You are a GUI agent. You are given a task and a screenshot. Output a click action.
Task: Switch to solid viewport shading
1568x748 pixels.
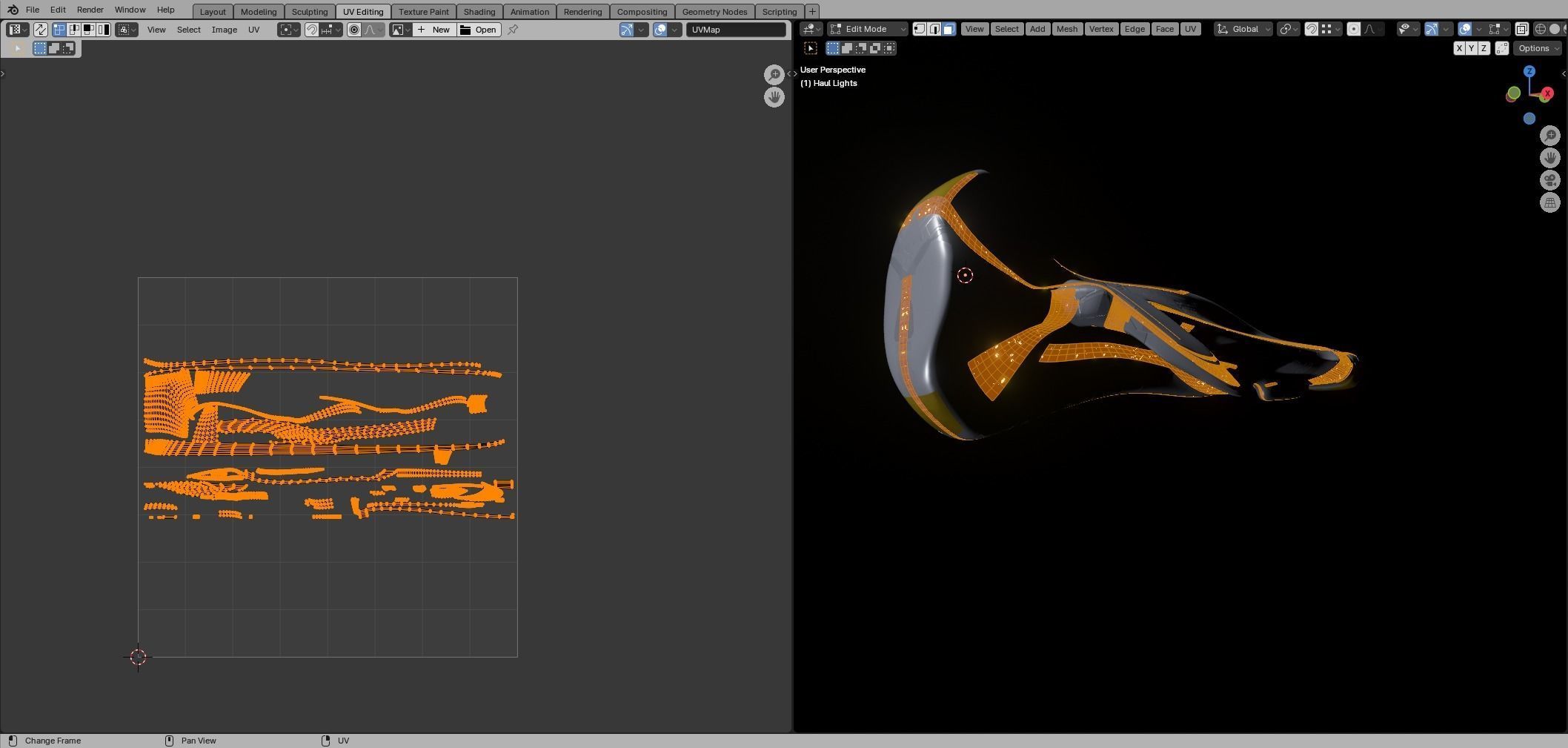[1554, 29]
